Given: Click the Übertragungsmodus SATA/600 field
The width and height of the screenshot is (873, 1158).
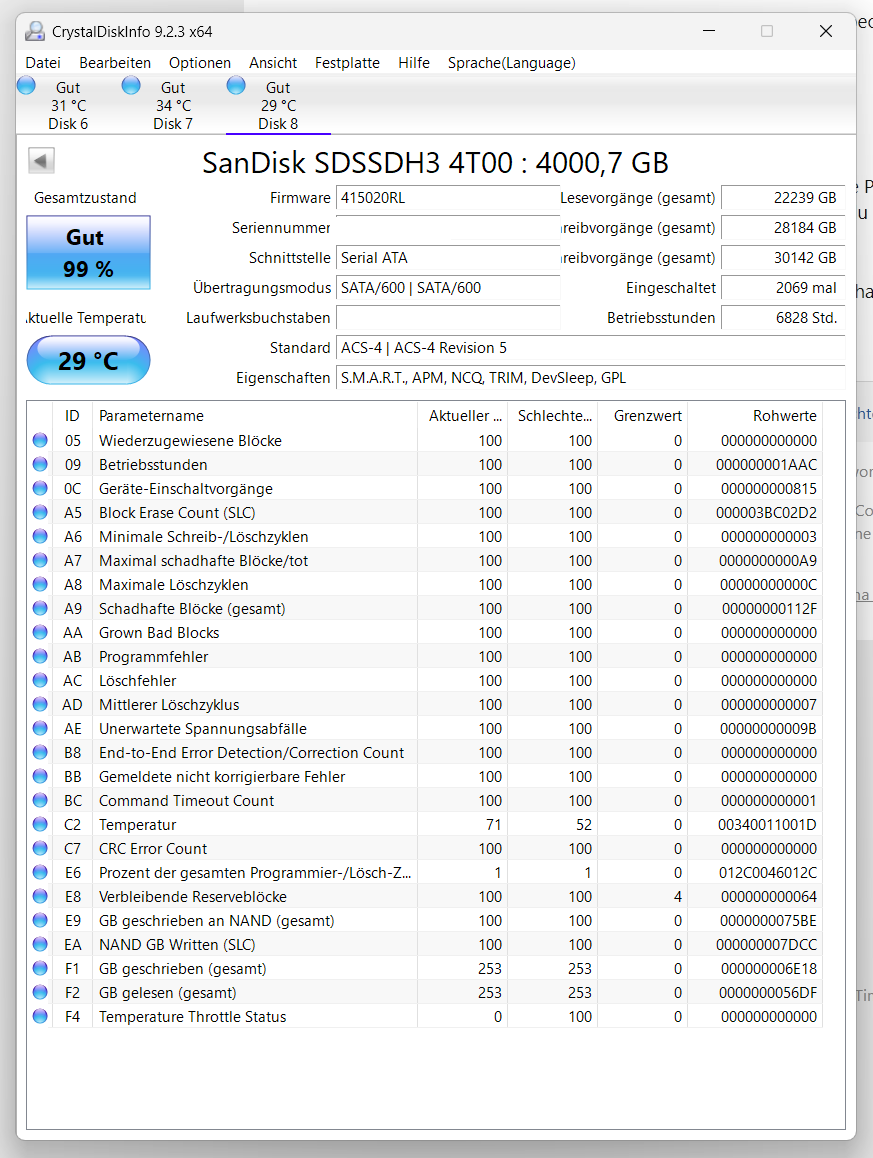Looking at the screenshot, I should click(x=448, y=288).
